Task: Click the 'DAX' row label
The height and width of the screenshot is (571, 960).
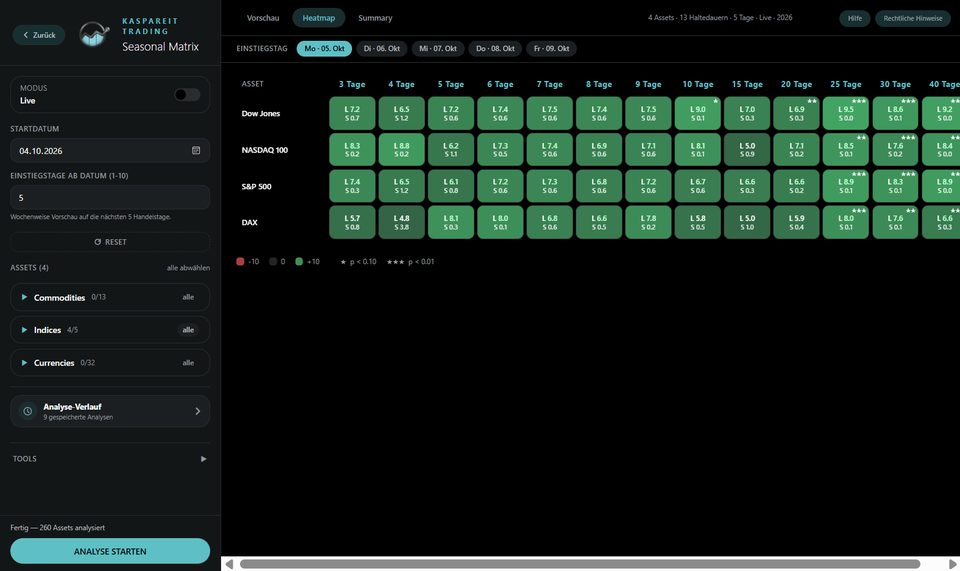Action: click(x=249, y=223)
